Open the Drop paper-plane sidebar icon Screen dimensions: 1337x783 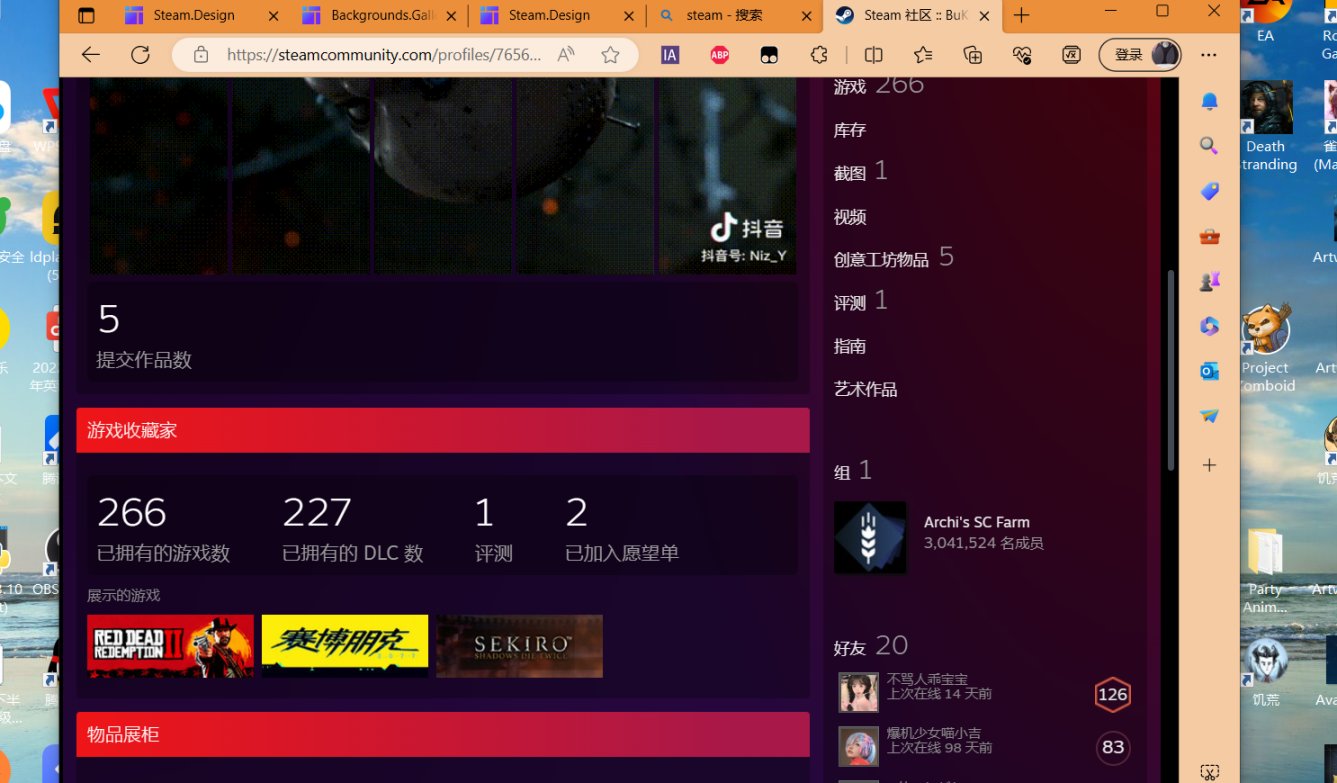[1209, 416]
